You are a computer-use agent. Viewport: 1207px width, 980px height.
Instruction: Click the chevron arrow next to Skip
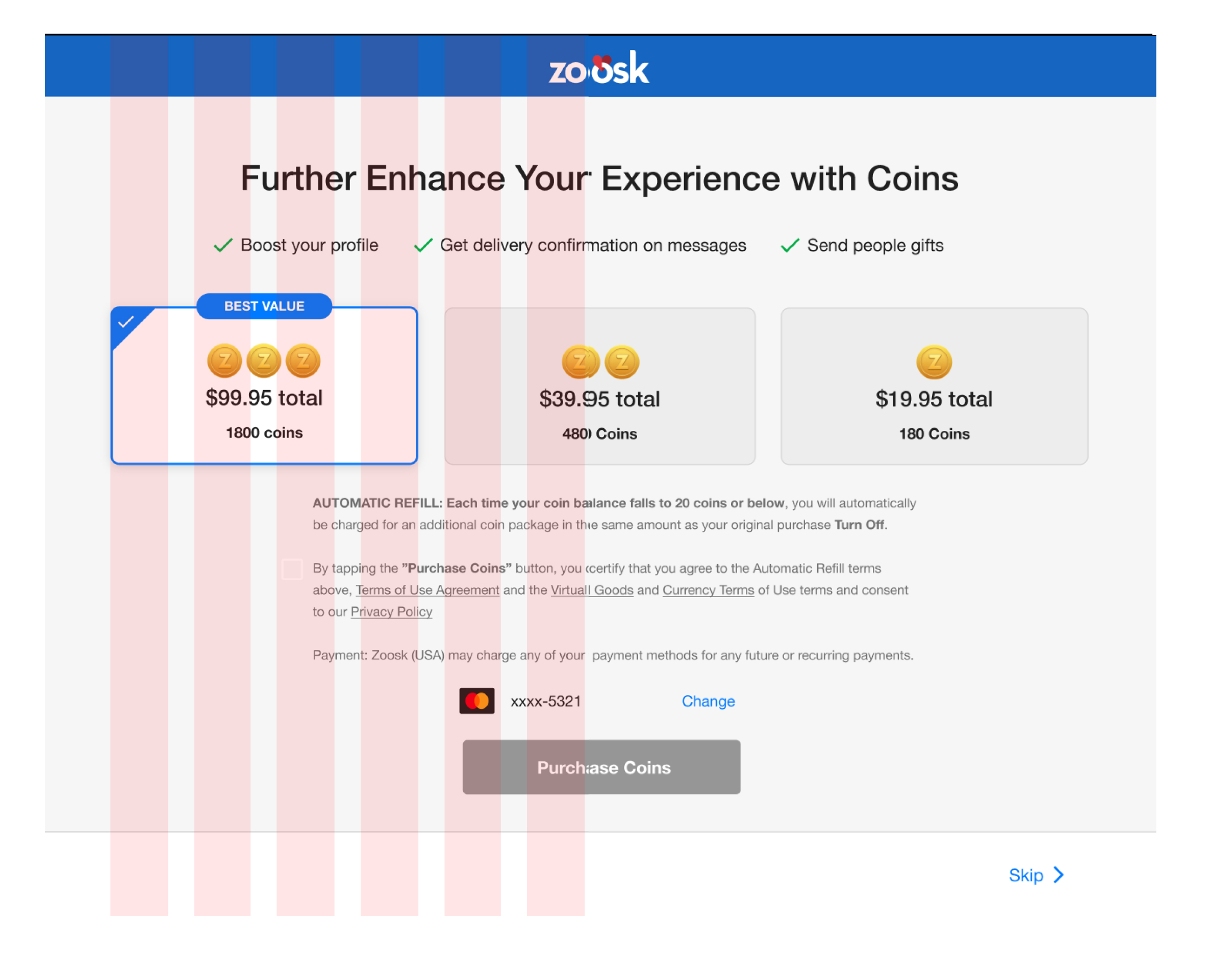(x=1059, y=875)
